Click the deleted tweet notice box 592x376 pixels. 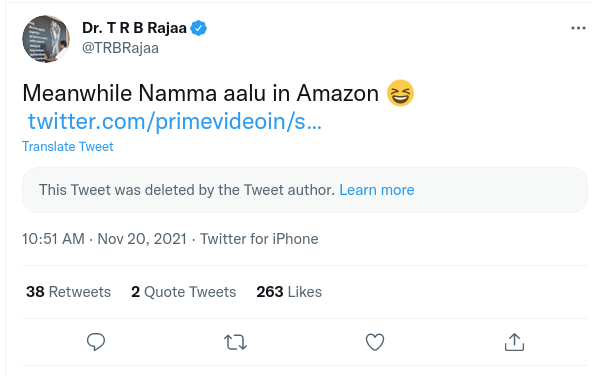point(305,190)
